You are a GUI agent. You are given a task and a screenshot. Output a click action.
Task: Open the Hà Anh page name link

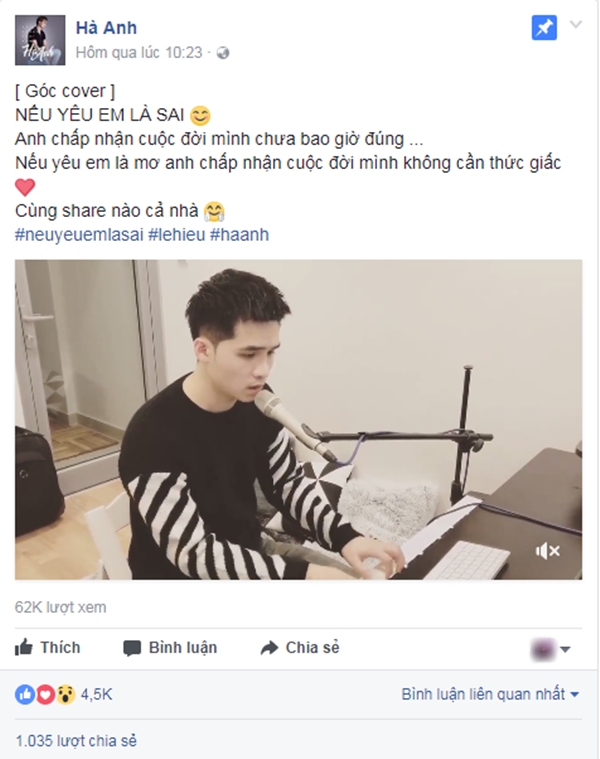pos(106,28)
